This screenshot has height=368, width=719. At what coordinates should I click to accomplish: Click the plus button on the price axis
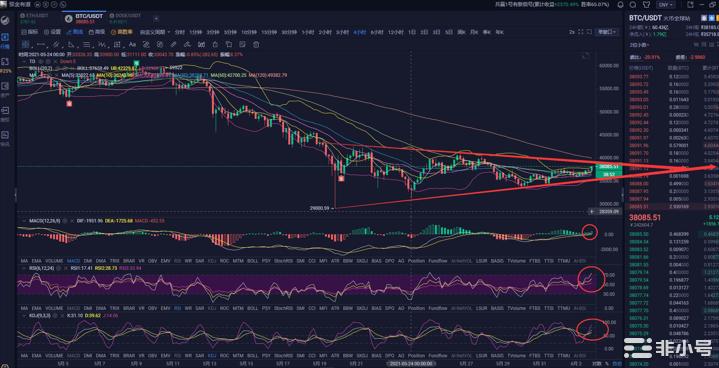[x=592, y=211]
